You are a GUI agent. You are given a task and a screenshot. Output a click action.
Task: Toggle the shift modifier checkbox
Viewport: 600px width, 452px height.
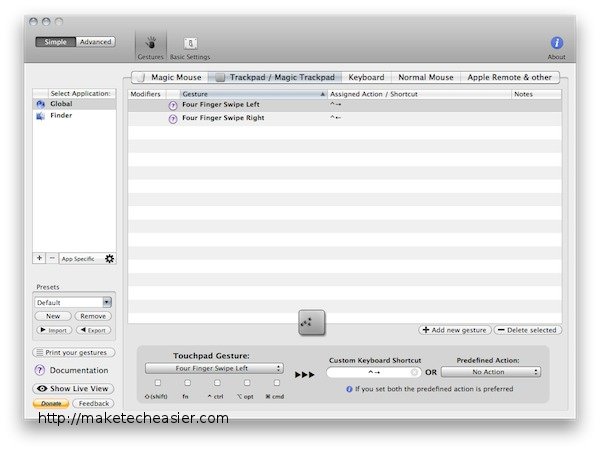158,383
